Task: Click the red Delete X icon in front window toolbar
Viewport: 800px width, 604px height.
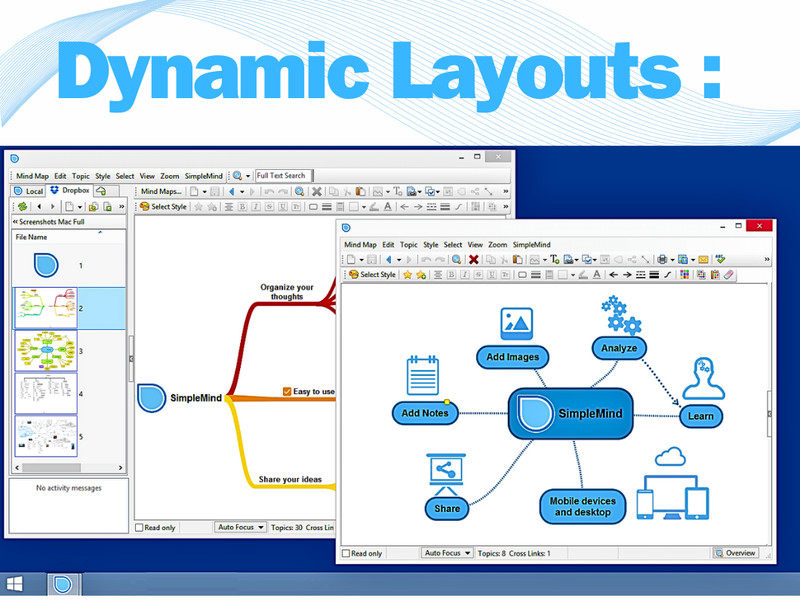Action: (x=473, y=259)
